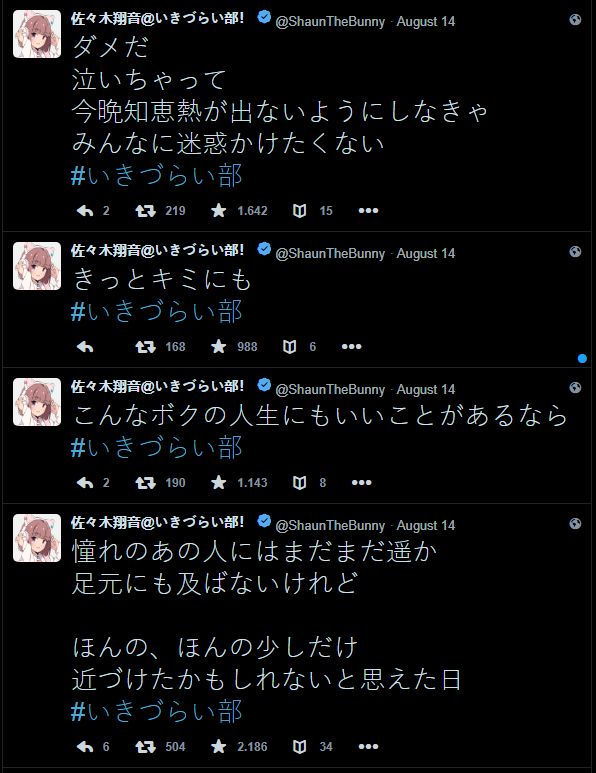The height and width of the screenshot is (773, 596).
Task: Open conversation view showing 15 on first tweet
Action: point(299,211)
